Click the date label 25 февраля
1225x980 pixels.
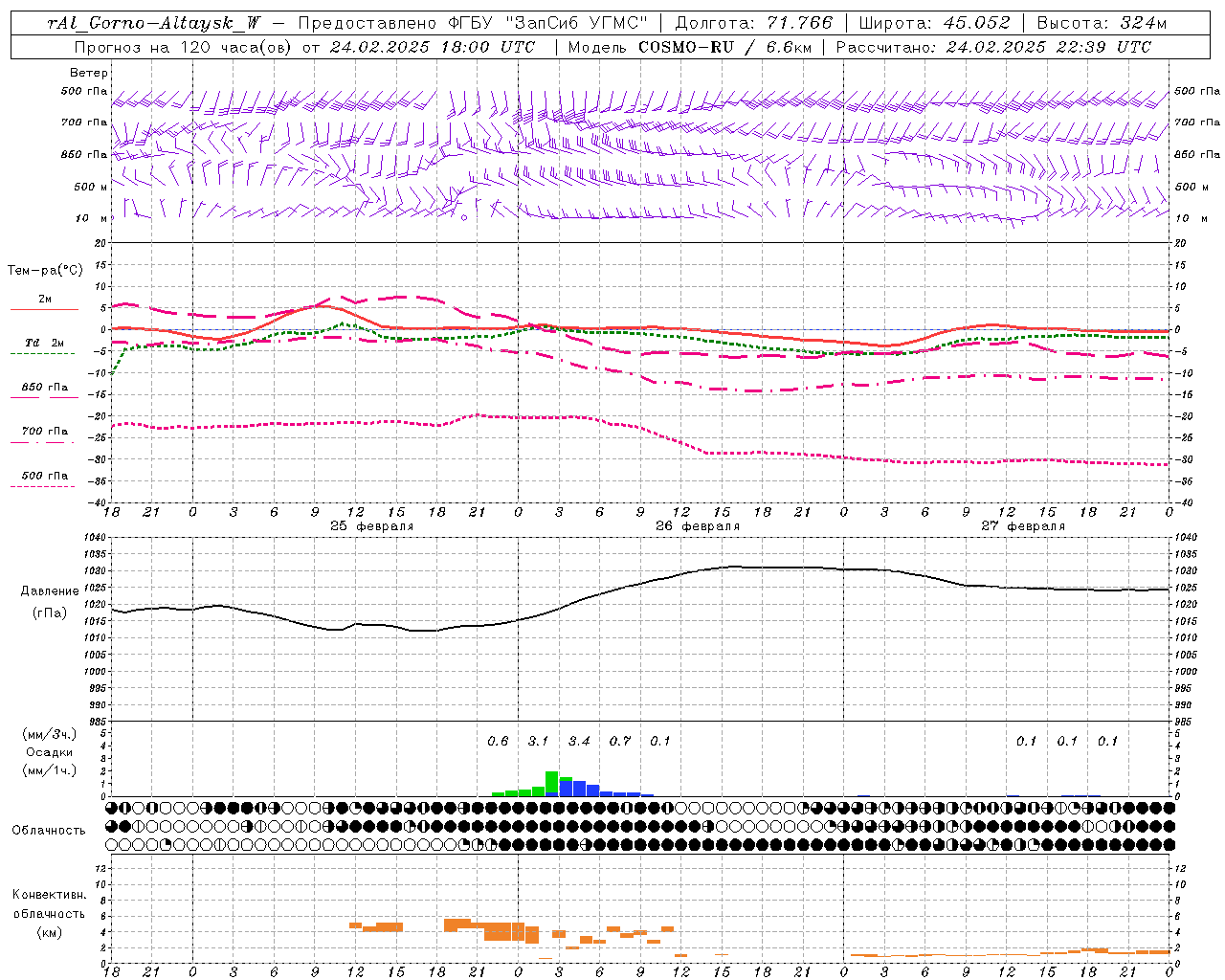click(372, 526)
